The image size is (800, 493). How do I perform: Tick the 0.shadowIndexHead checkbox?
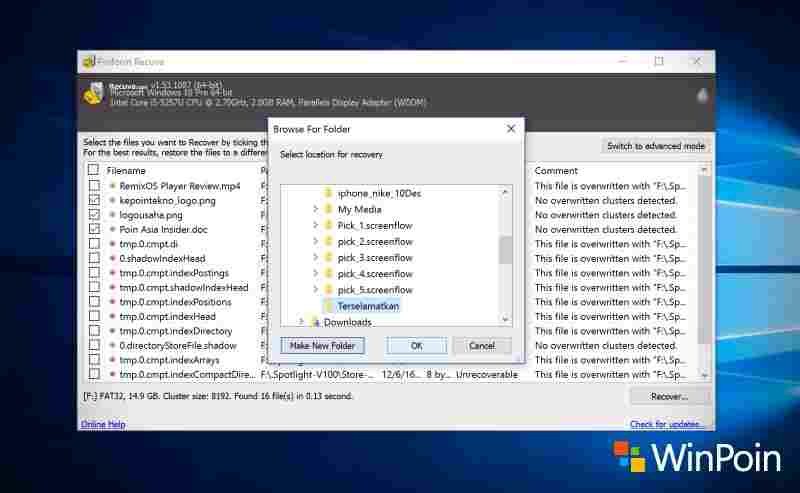[94, 258]
